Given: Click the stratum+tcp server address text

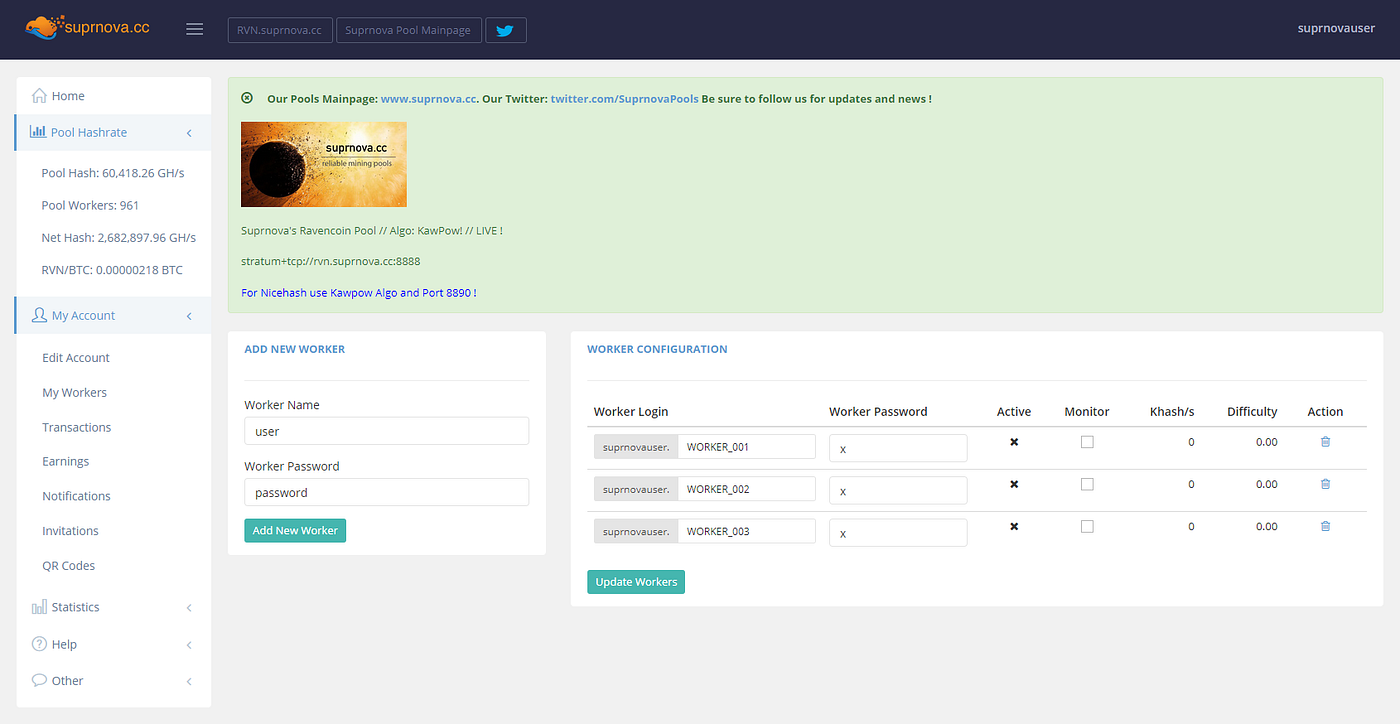Looking at the screenshot, I should click(x=331, y=261).
